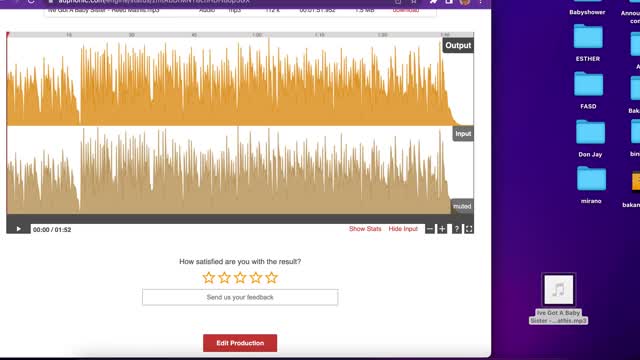Click the red playhead marker at the timeline start

8,35
